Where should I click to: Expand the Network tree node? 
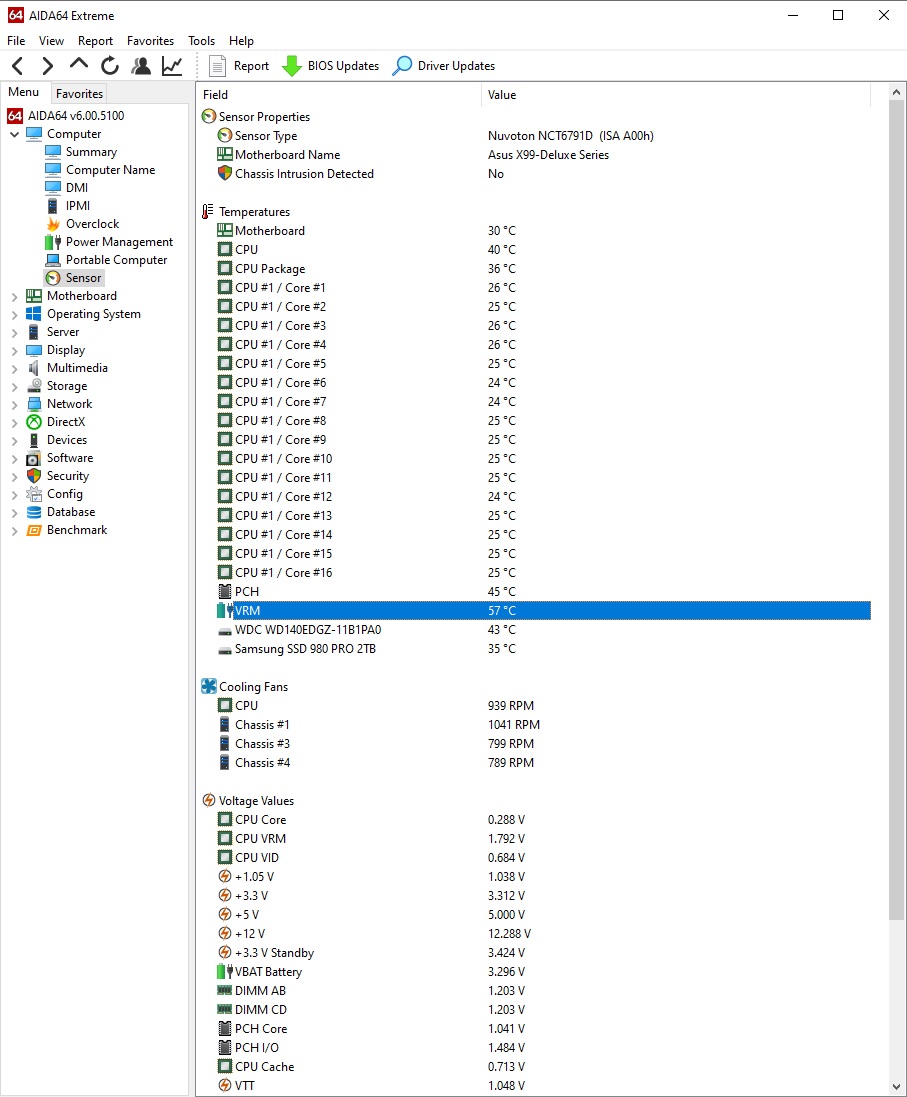point(15,404)
